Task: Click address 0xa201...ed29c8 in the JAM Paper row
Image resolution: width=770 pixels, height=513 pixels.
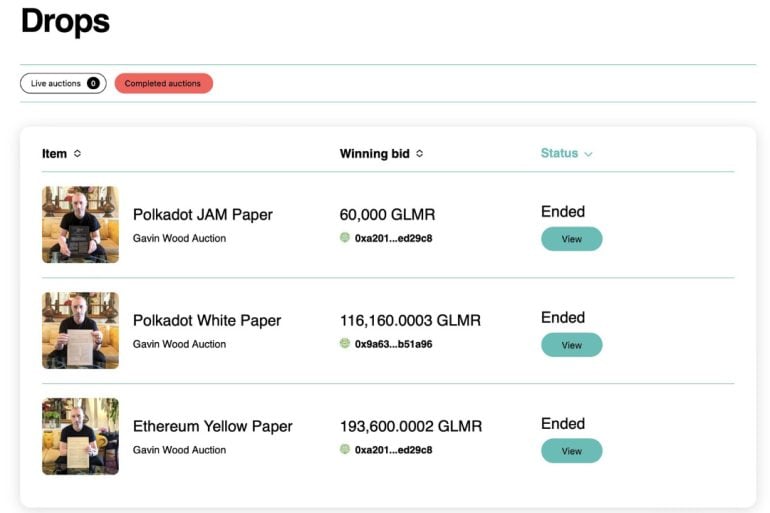Action: [393, 239]
